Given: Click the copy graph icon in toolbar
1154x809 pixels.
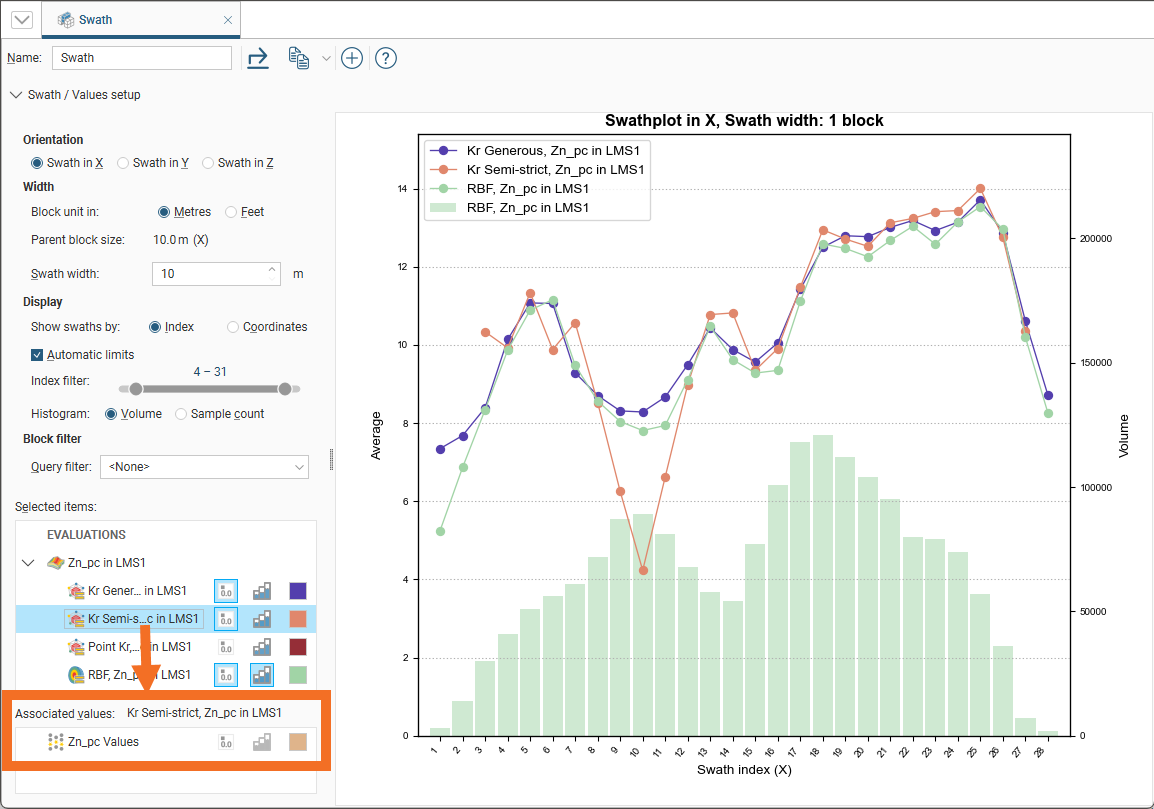Looking at the screenshot, I should [297, 58].
